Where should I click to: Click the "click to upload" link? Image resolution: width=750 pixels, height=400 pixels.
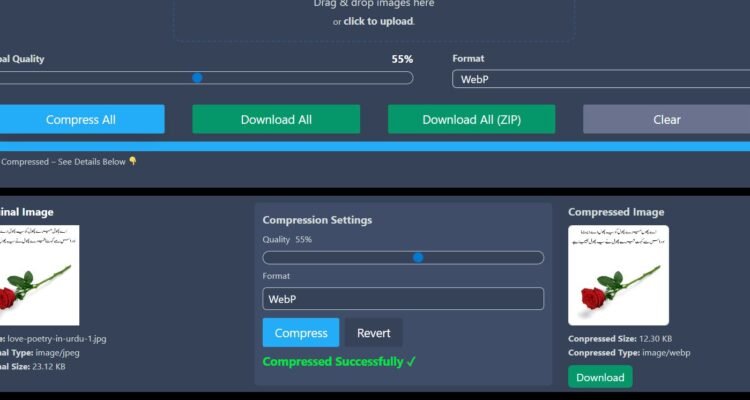[x=378, y=21]
